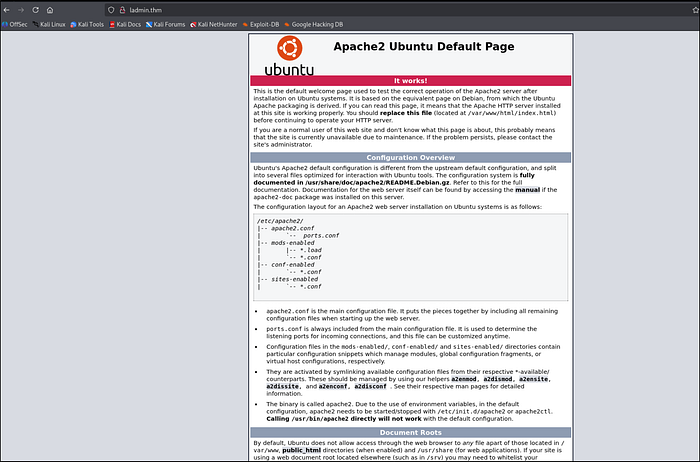Click the a2dismod helper name

tap(498, 379)
